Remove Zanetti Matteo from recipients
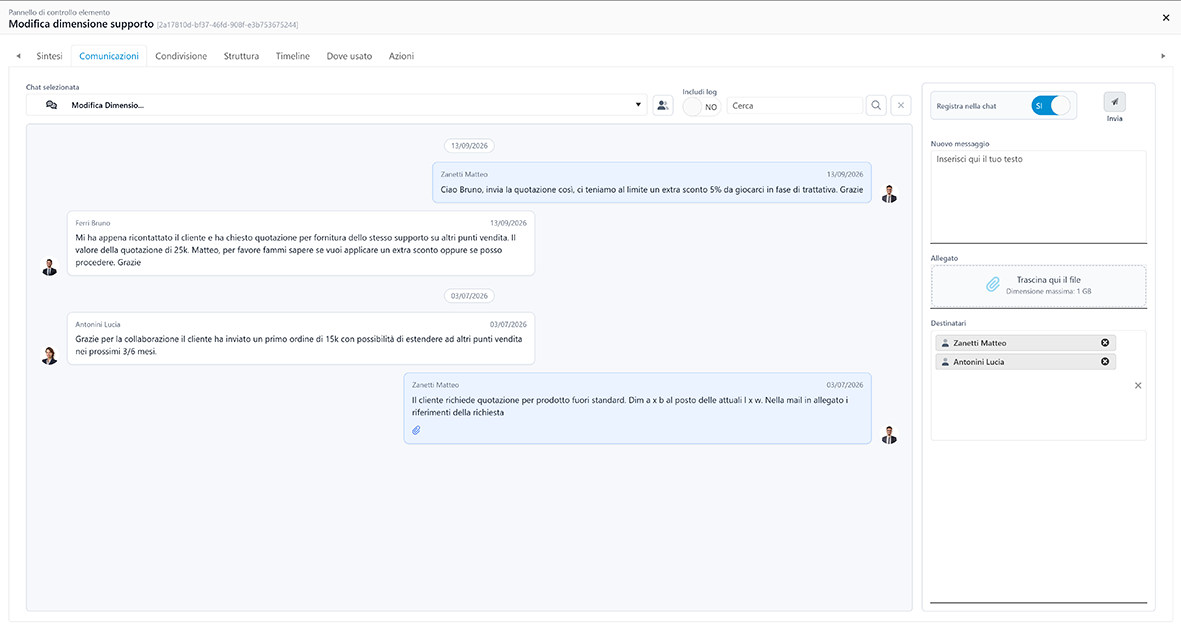 [x=1105, y=343]
